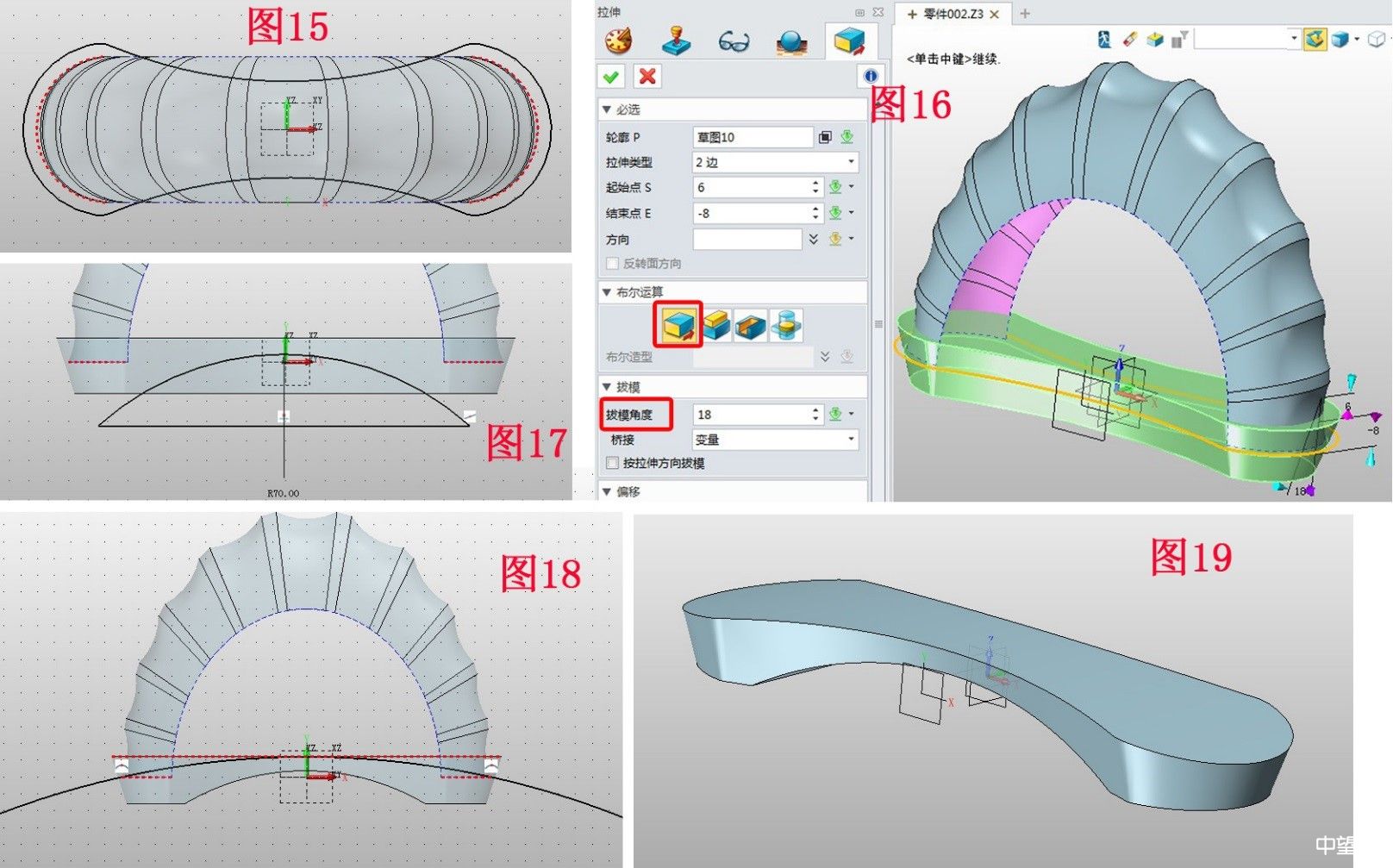Screen dimensions: 1393x868
Task: Select the base-body boolean operation icon
Action: point(678,324)
